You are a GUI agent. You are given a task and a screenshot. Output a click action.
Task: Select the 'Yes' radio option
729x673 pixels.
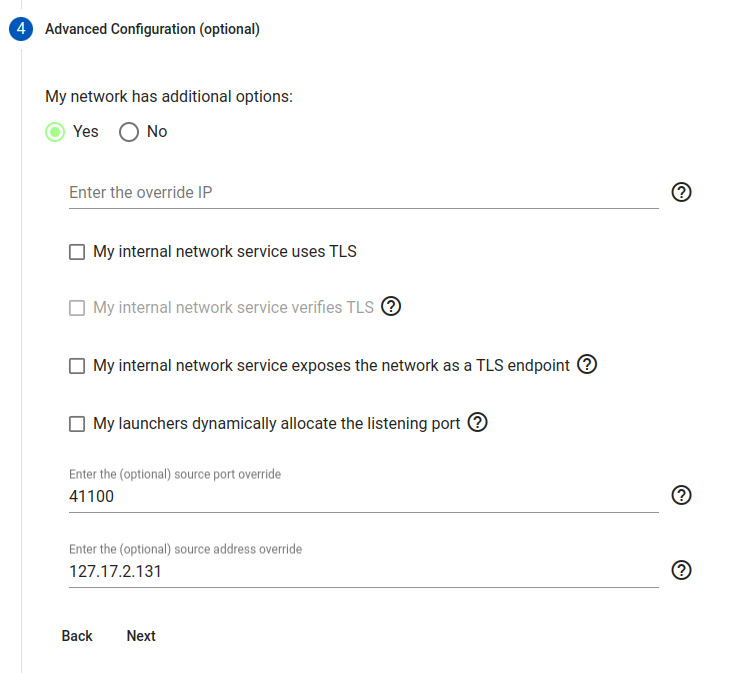(57, 132)
